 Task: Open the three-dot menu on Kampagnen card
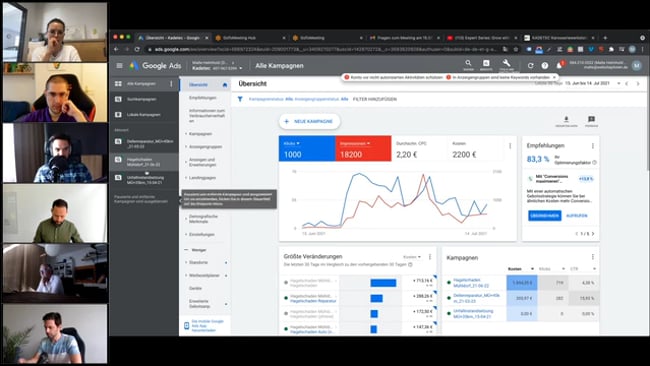pyautogui.click(x=593, y=257)
